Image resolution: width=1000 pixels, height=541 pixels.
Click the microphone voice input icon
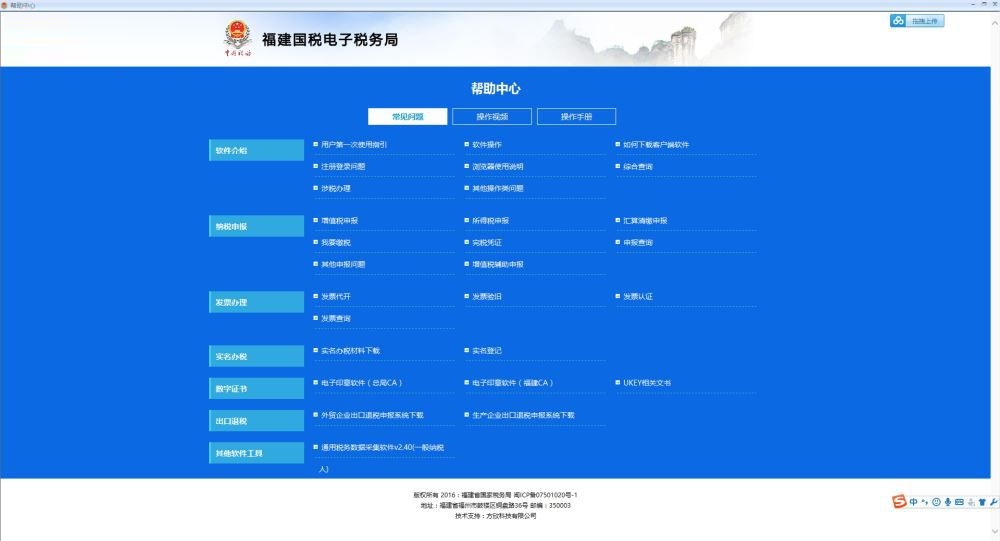(948, 502)
